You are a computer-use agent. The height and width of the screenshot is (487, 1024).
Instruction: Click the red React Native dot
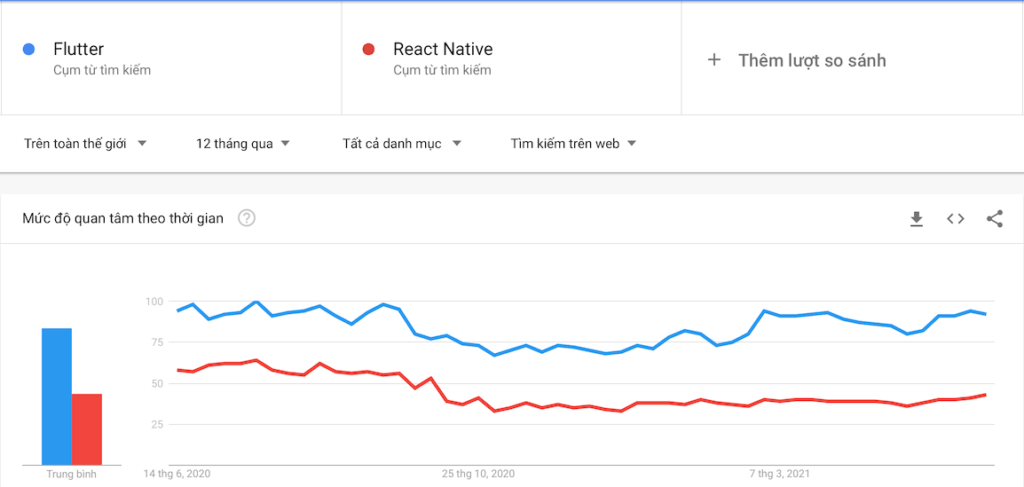pos(369,49)
